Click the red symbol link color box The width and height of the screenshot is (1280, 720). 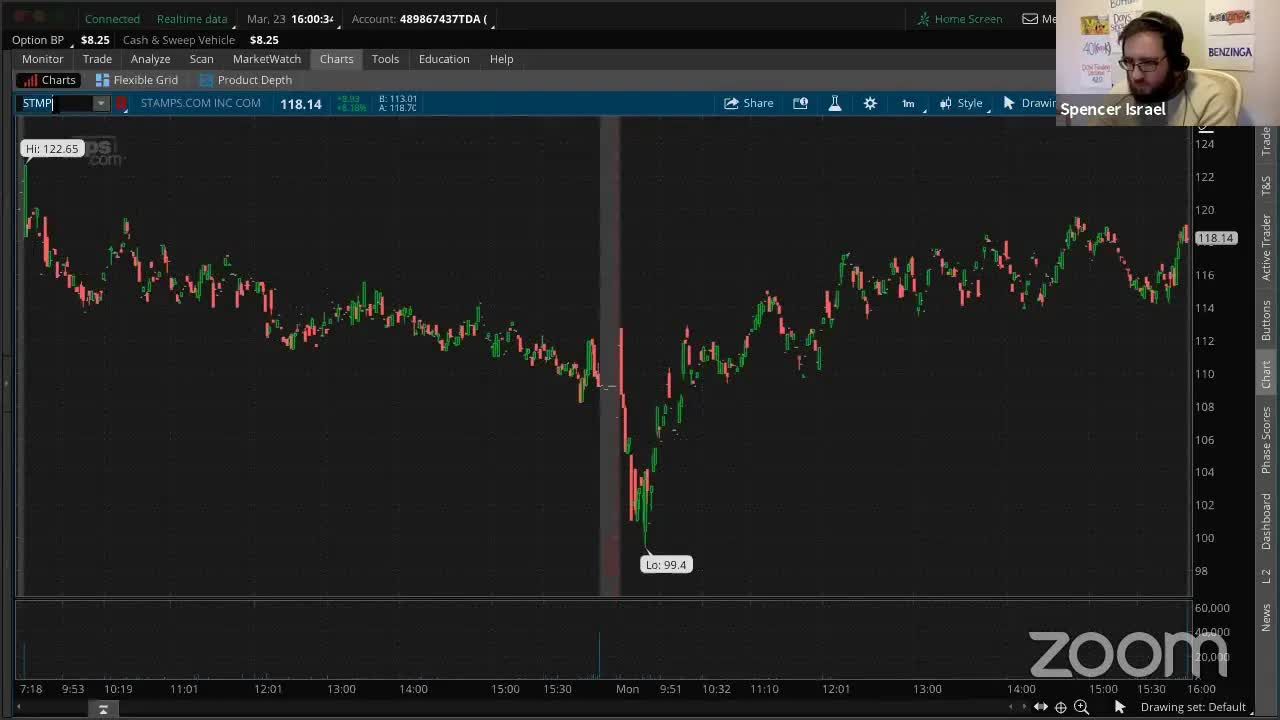pyautogui.click(x=121, y=103)
